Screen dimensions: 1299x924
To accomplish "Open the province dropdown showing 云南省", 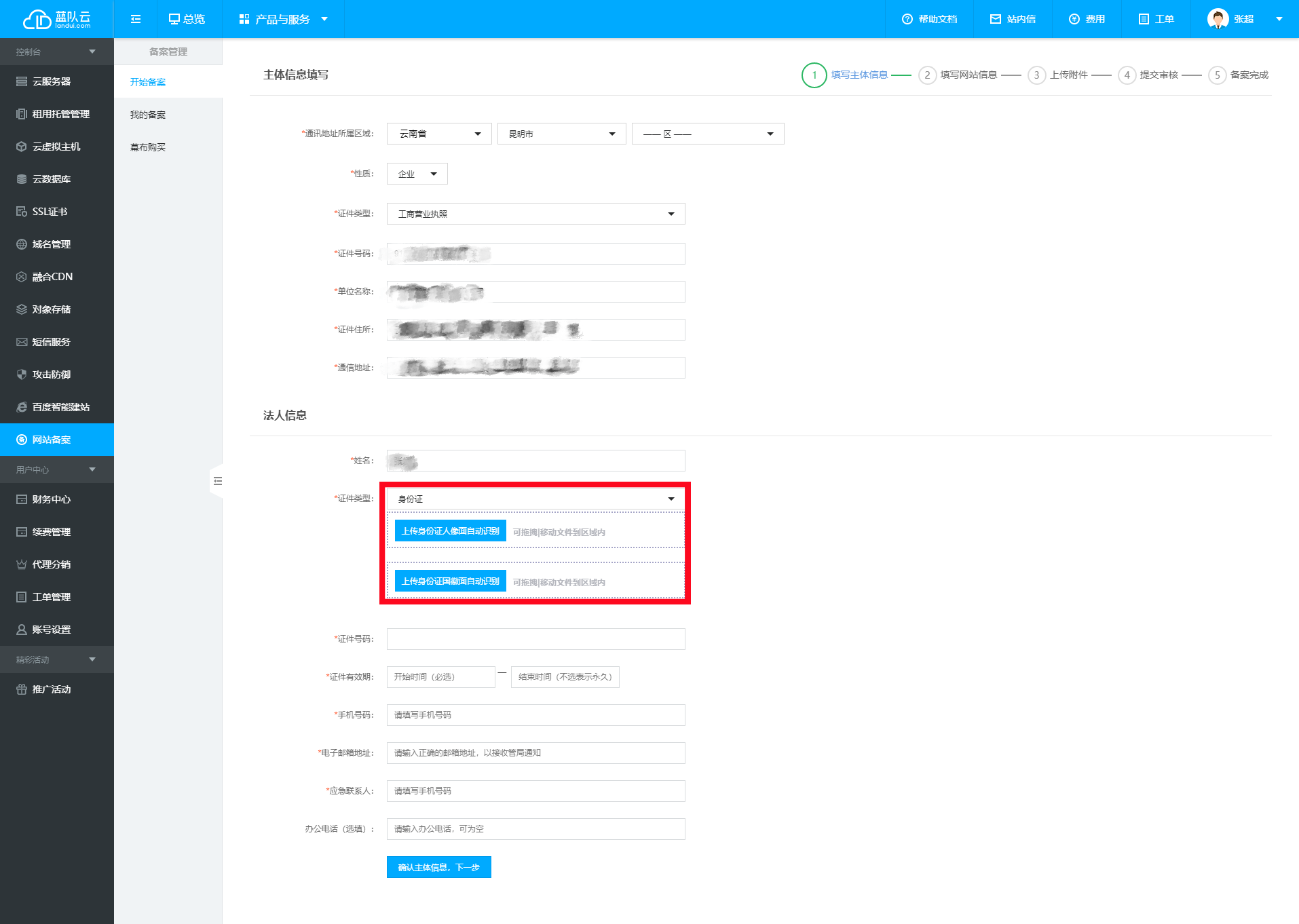I will (x=439, y=134).
